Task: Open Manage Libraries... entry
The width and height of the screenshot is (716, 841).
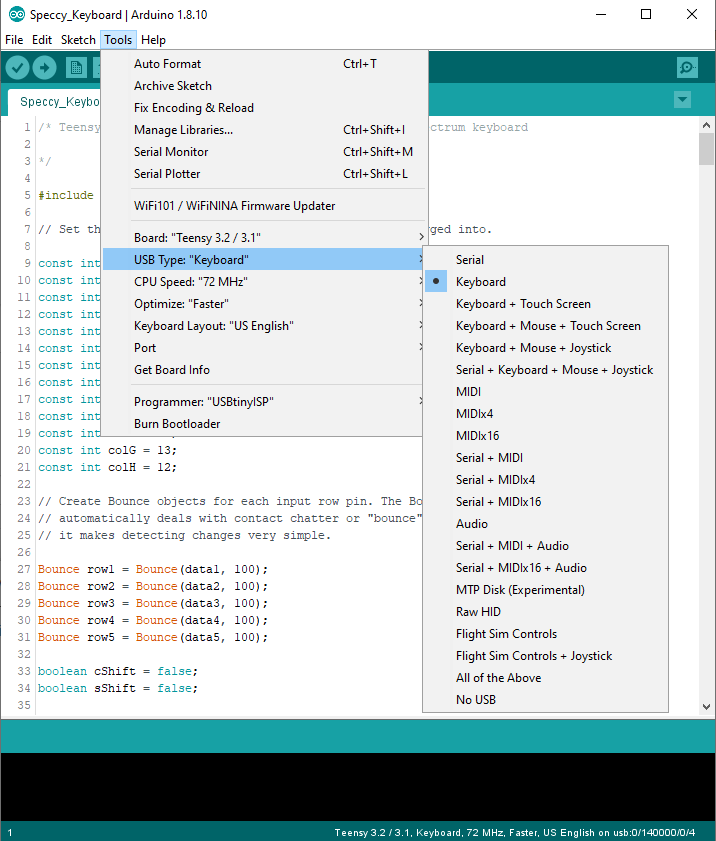Action: pos(265,130)
